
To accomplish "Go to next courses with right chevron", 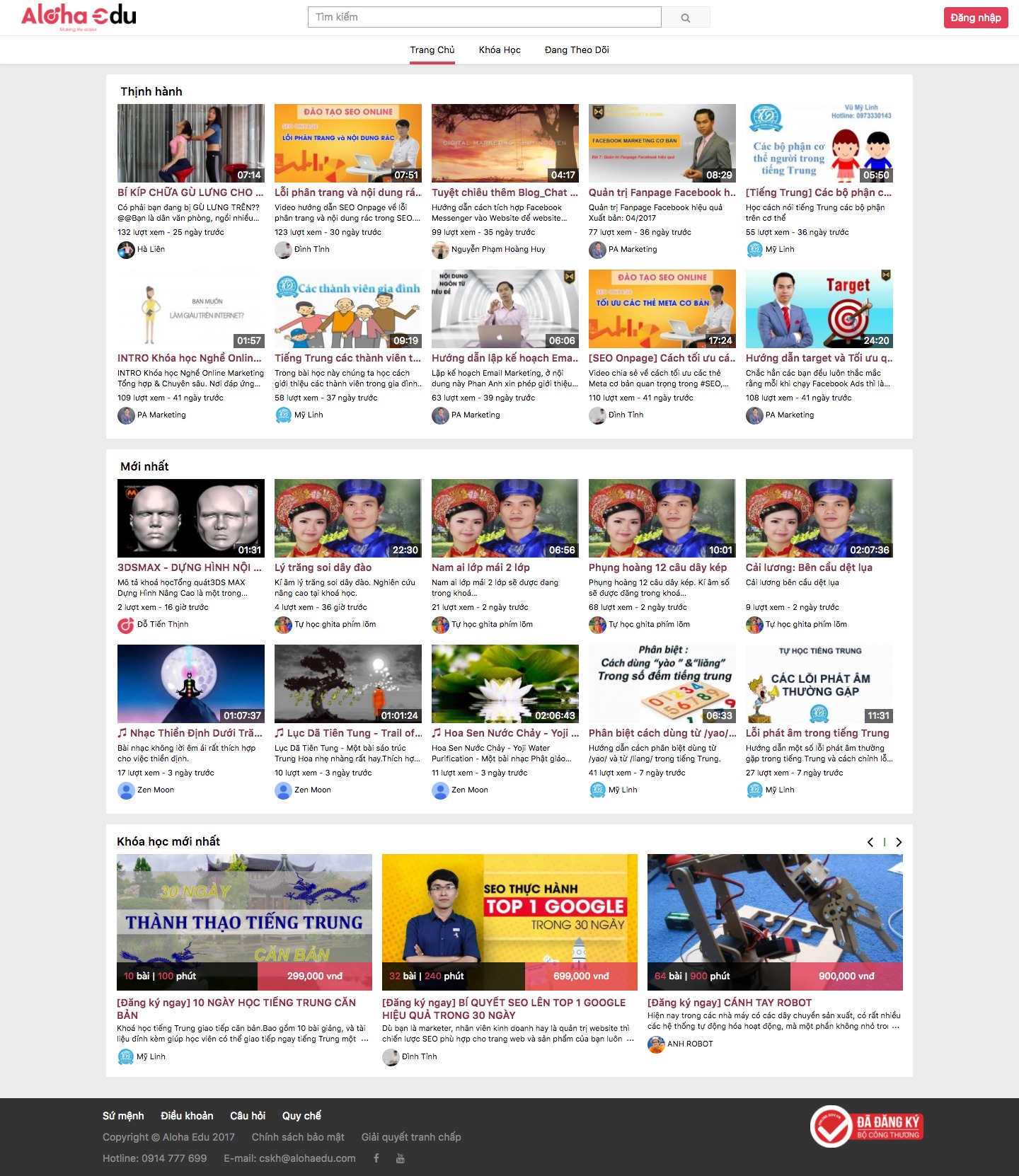I will coord(899,842).
